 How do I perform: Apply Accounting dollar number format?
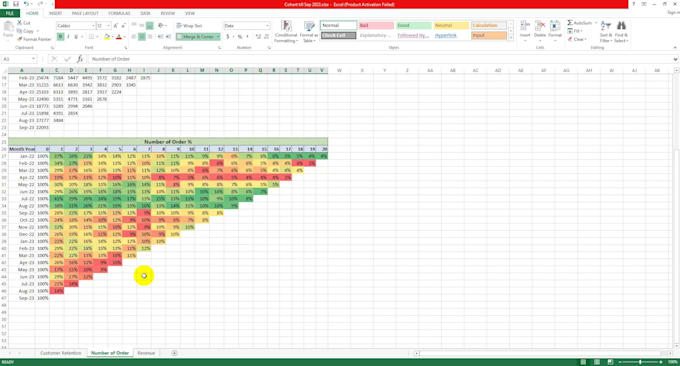[x=228, y=37]
